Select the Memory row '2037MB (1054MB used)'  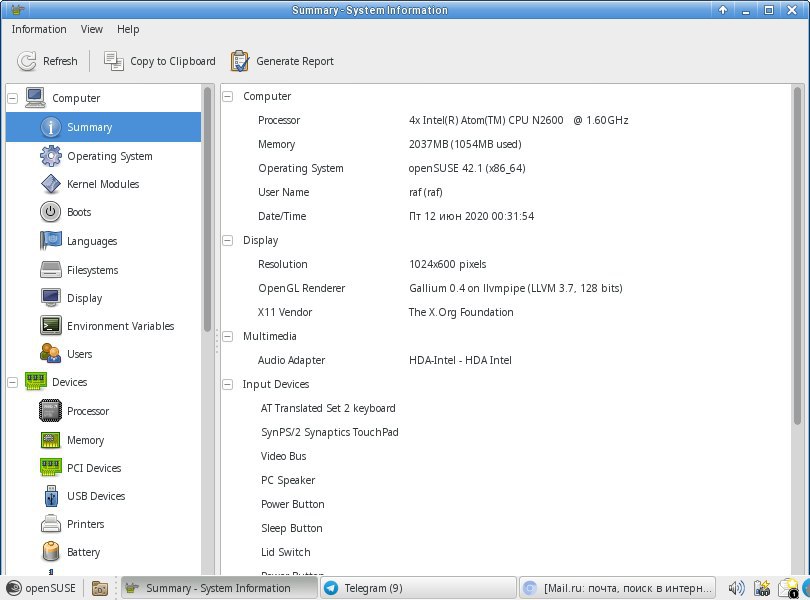[x=506, y=144]
